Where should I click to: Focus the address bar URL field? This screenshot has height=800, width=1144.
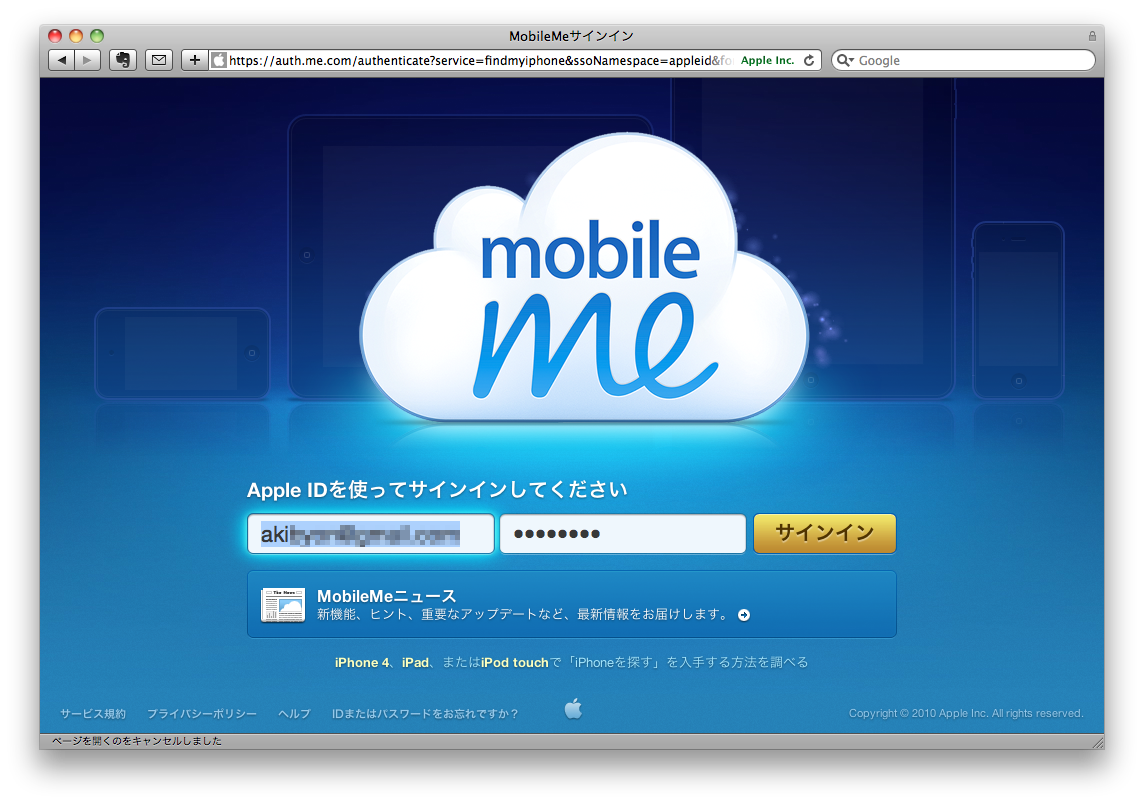480,61
